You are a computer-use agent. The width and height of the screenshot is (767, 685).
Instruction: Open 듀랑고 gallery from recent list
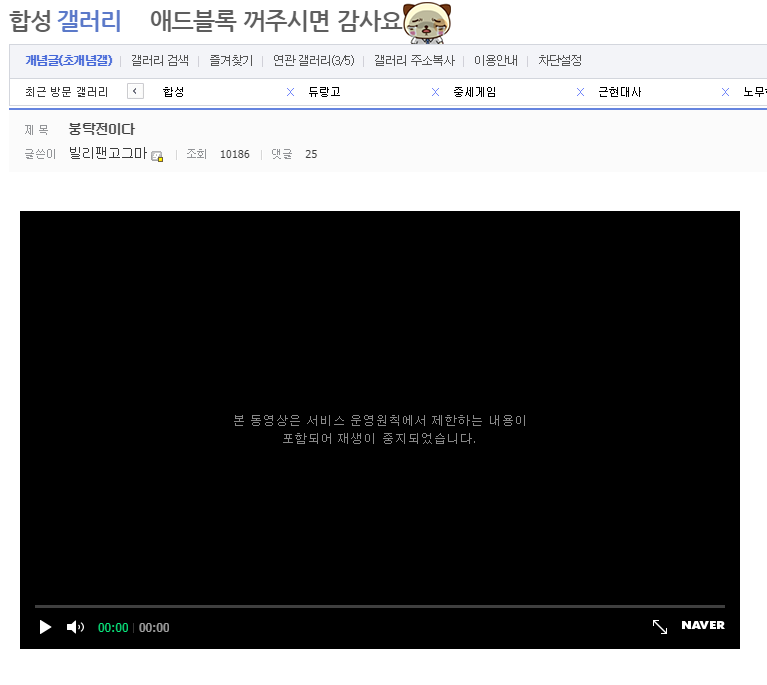(325, 92)
